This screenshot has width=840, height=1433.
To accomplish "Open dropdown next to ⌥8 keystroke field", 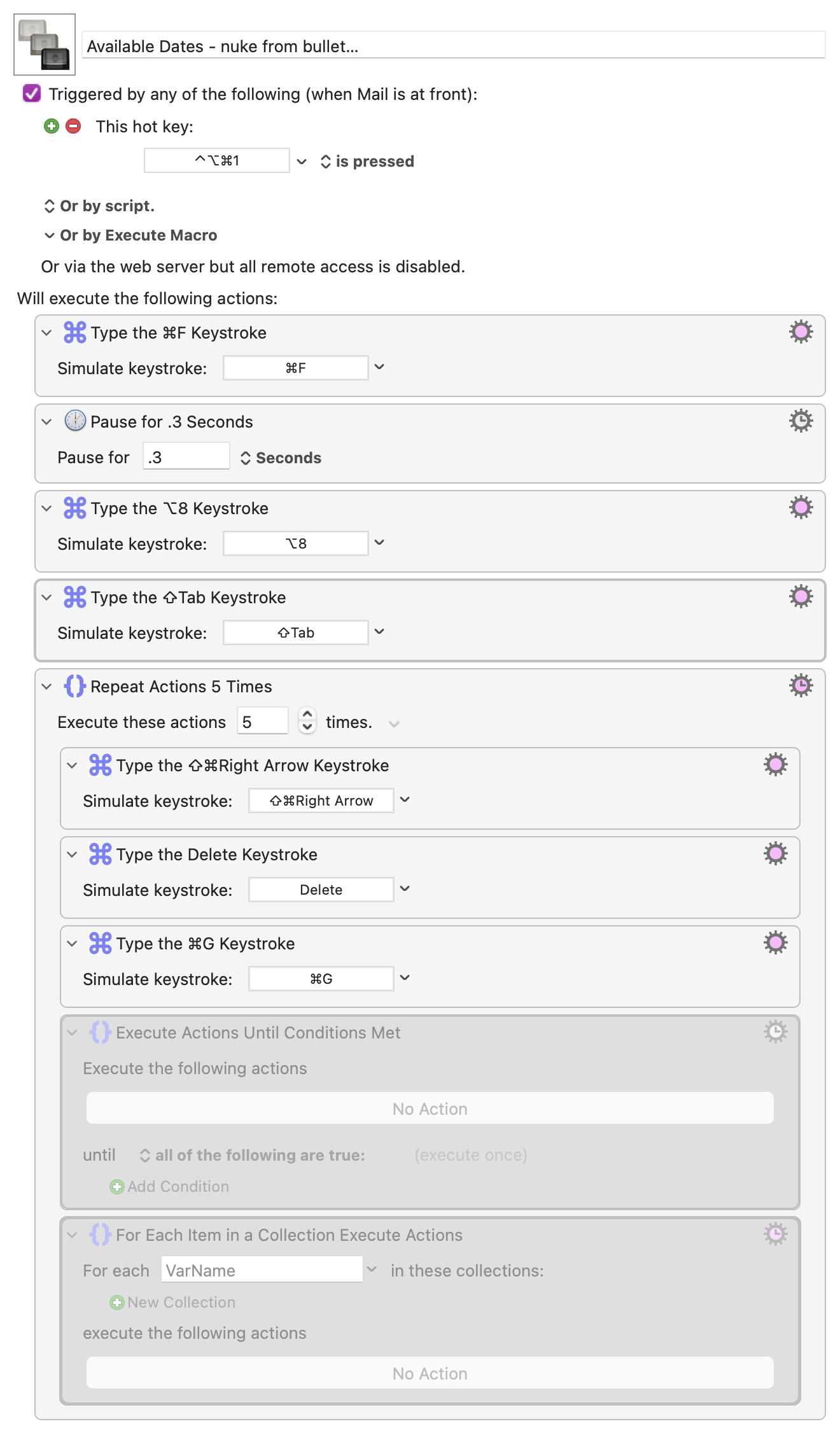I will pyautogui.click(x=379, y=543).
